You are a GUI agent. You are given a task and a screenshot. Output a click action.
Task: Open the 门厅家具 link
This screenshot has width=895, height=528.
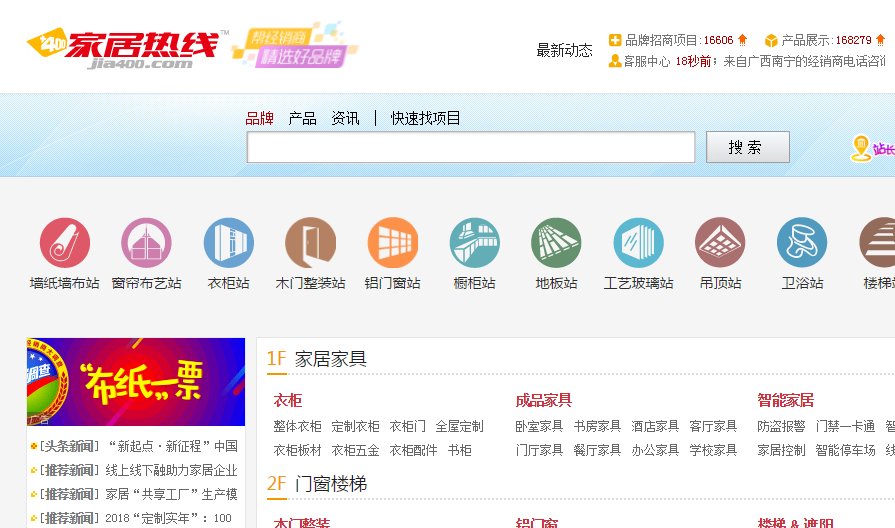[x=539, y=450]
